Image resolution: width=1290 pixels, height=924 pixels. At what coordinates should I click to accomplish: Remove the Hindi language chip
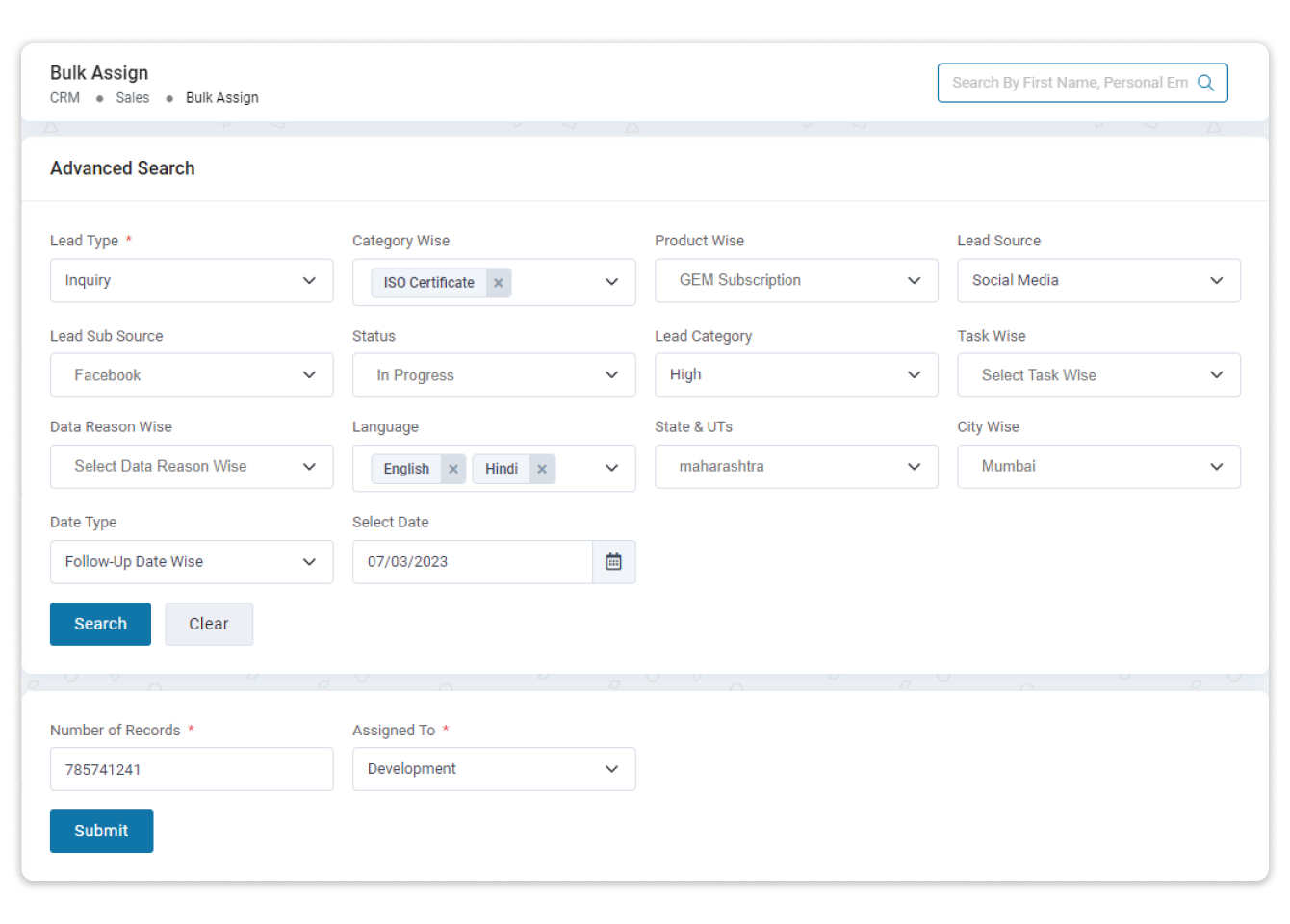(x=541, y=469)
